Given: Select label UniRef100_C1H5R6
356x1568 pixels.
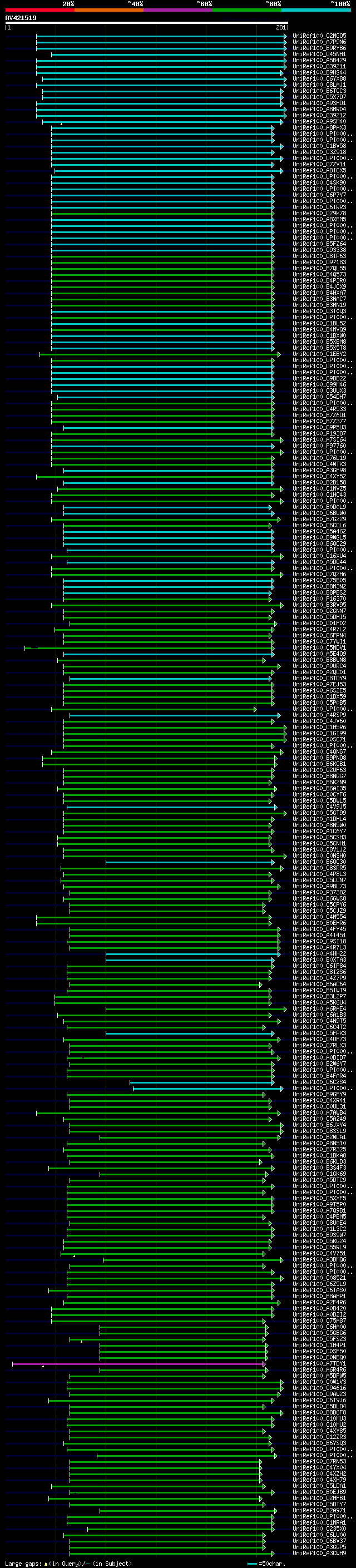Looking at the screenshot, I should point(319,728).
